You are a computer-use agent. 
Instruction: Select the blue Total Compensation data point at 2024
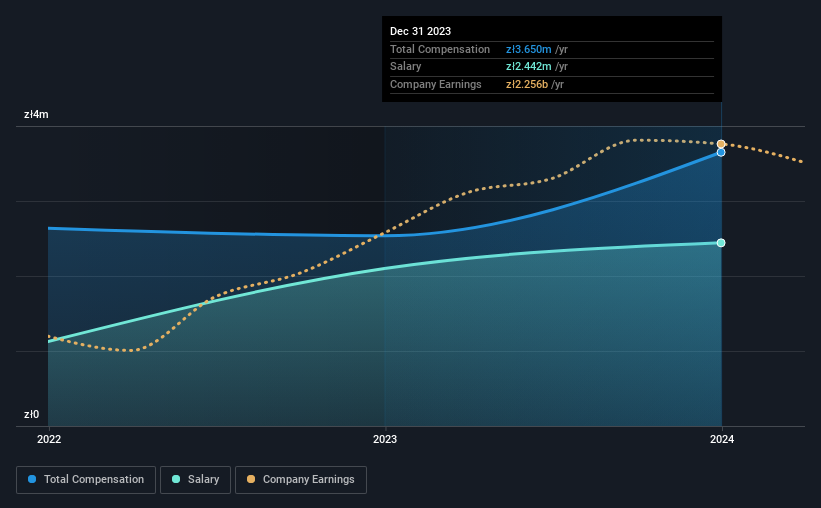pos(721,152)
